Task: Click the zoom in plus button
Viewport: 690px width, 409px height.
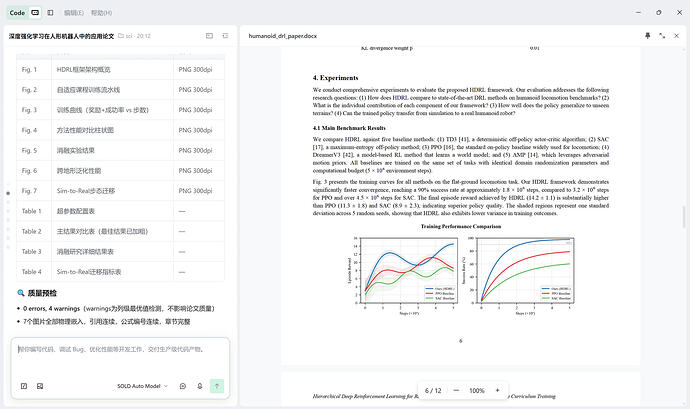Action: [x=498, y=391]
